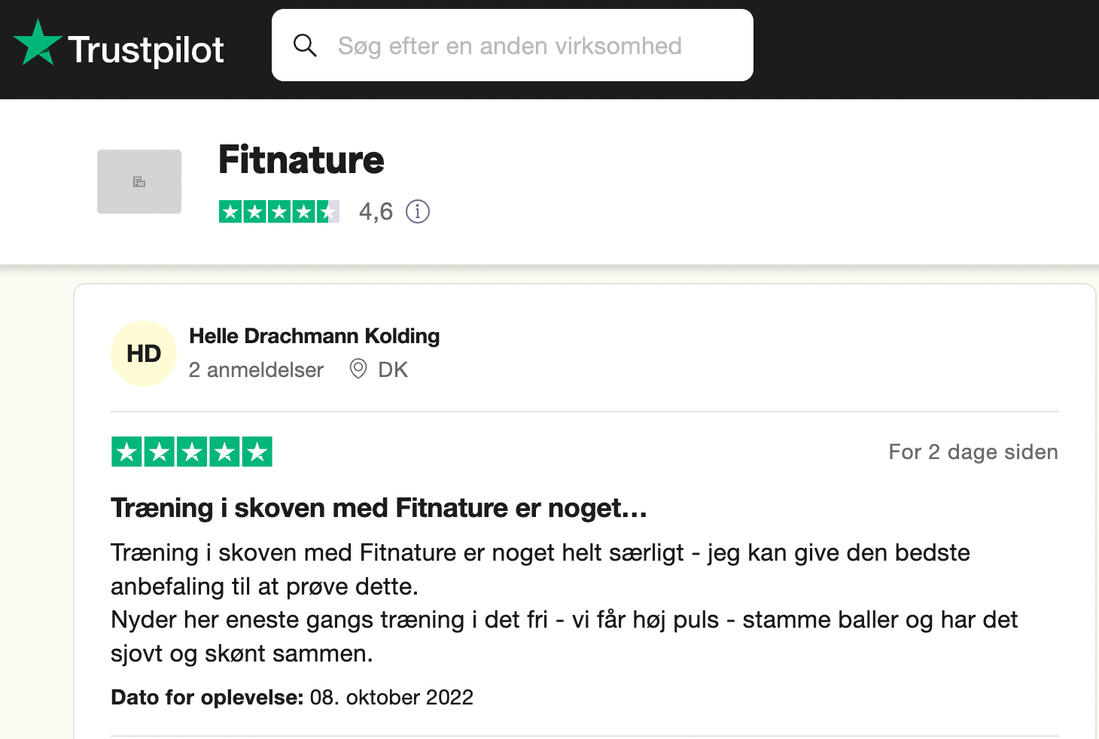Focus the 'Søg efter en anden virksomhed' field

[x=512, y=46]
